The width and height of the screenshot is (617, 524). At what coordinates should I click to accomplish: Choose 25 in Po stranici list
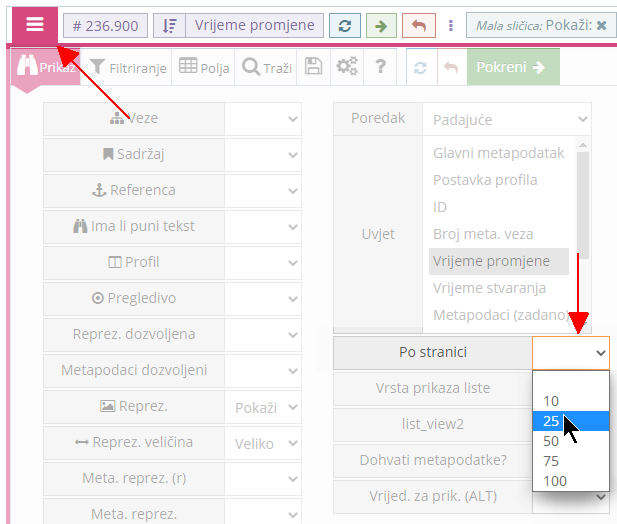tap(571, 421)
